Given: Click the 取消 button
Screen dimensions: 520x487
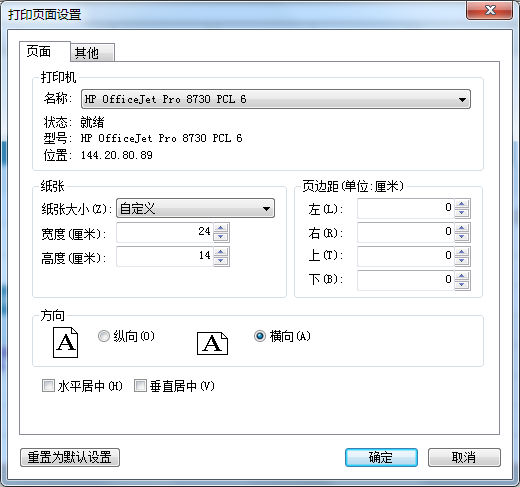Looking at the screenshot, I should (x=464, y=457).
